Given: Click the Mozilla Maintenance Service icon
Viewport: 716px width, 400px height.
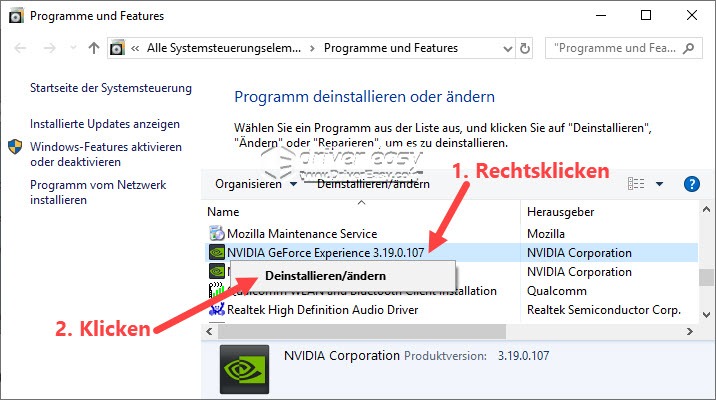Looking at the screenshot, I should (217, 233).
